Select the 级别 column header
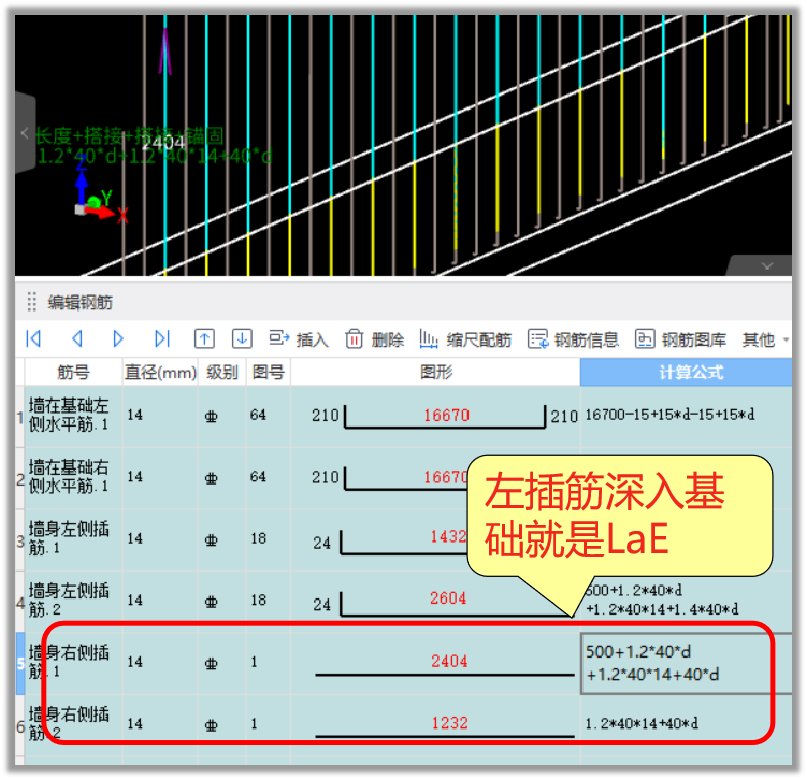Screen dimensions: 807x780 pyautogui.click(x=222, y=372)
